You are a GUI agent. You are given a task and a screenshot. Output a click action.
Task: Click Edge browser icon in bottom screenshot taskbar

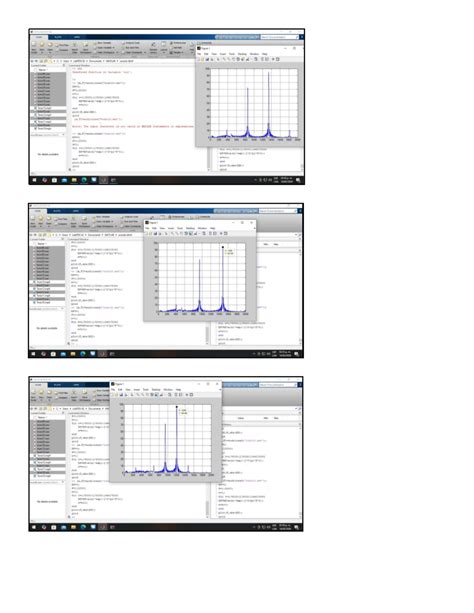pos(83,527)
